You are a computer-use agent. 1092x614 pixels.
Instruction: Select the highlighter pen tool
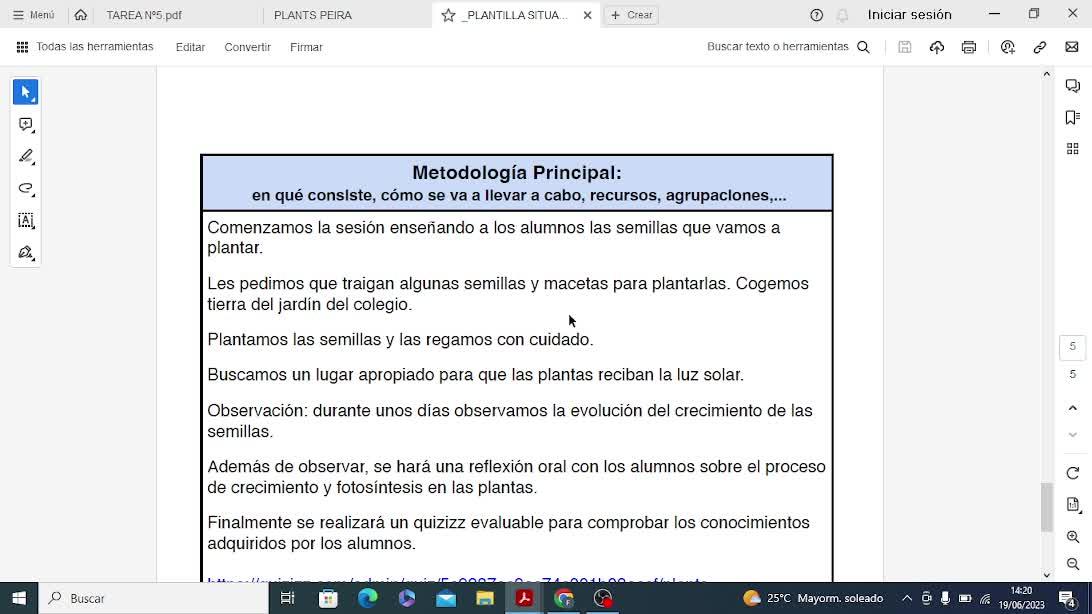tap(26, 157)
